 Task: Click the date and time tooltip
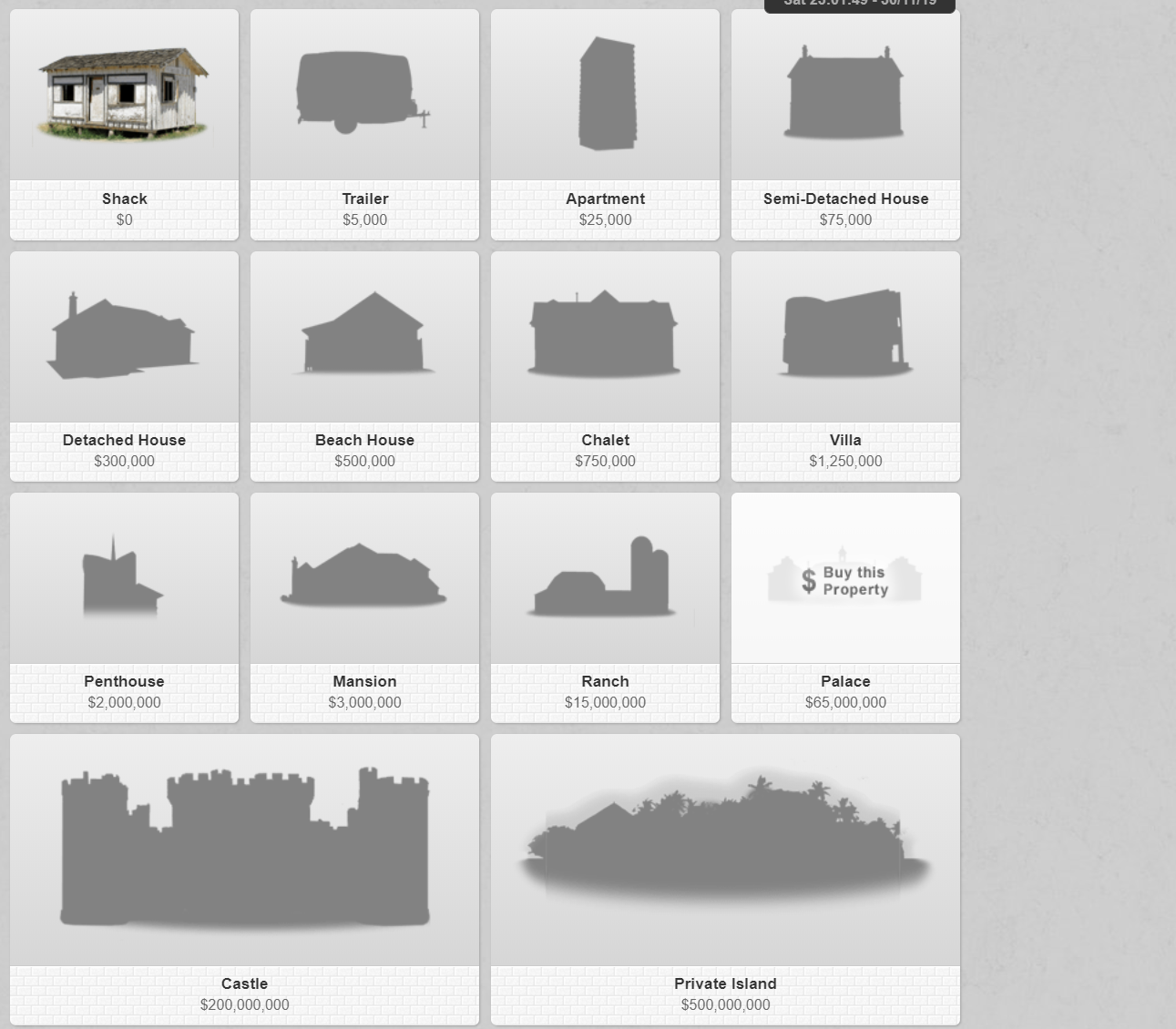tap(860, 5)
